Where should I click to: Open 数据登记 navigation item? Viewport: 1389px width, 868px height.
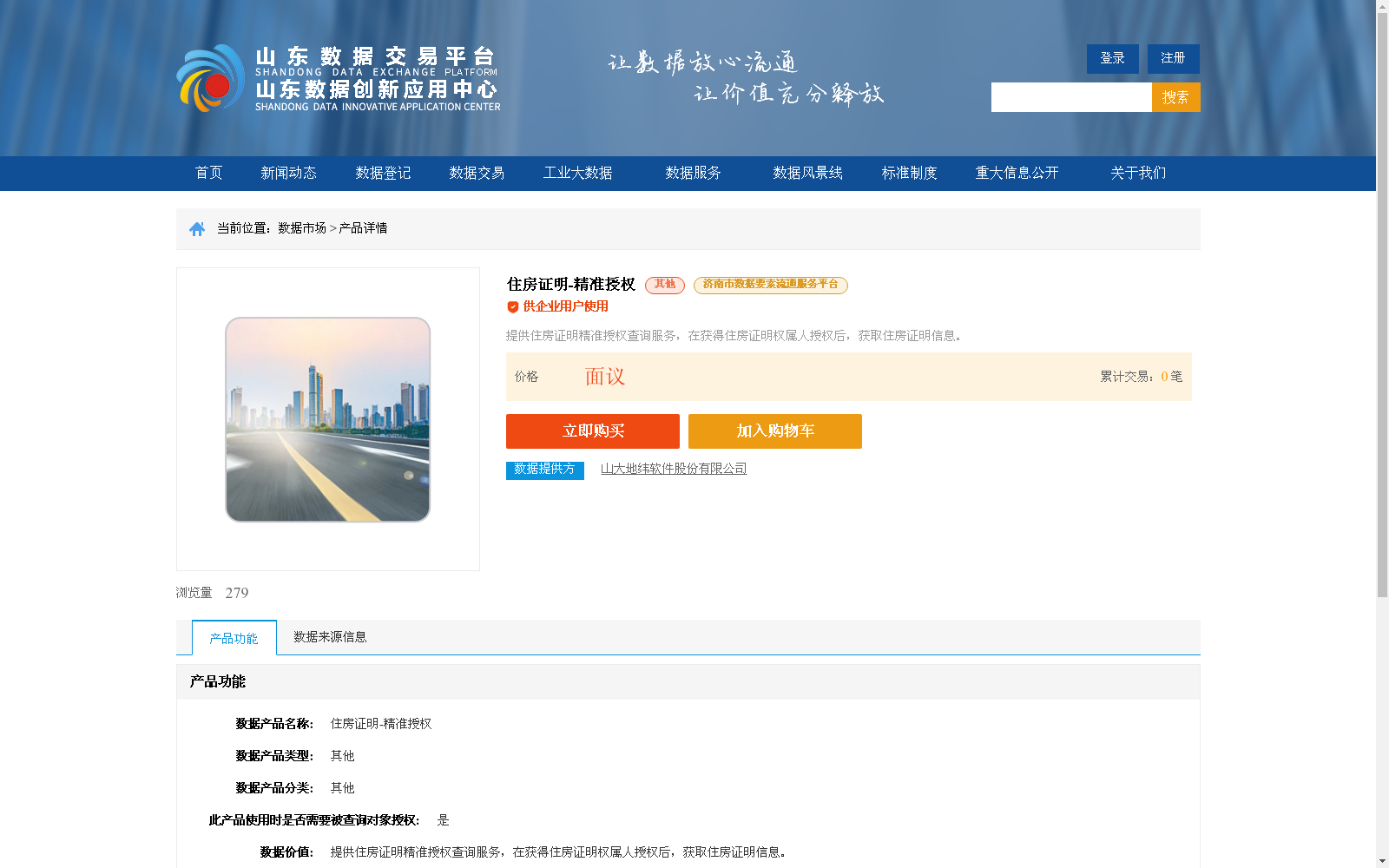pos(383,173)
